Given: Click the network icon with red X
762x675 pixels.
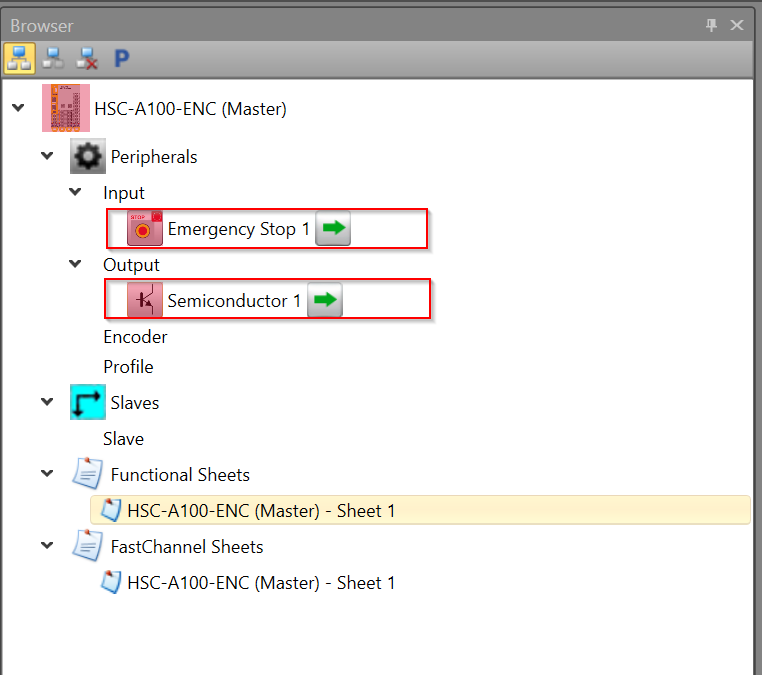Looking at the screenshot, I should [x=87, y=58].
